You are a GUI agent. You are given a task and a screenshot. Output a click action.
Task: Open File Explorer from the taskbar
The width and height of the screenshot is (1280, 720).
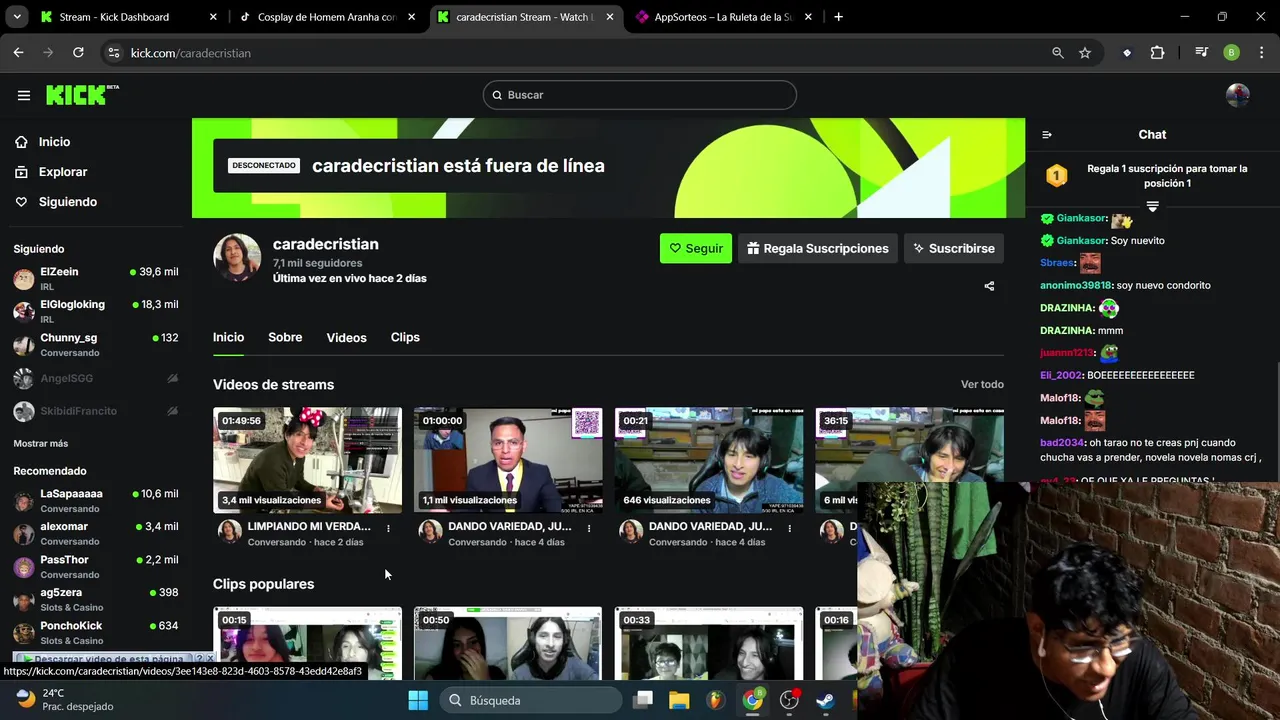point(679,700)
